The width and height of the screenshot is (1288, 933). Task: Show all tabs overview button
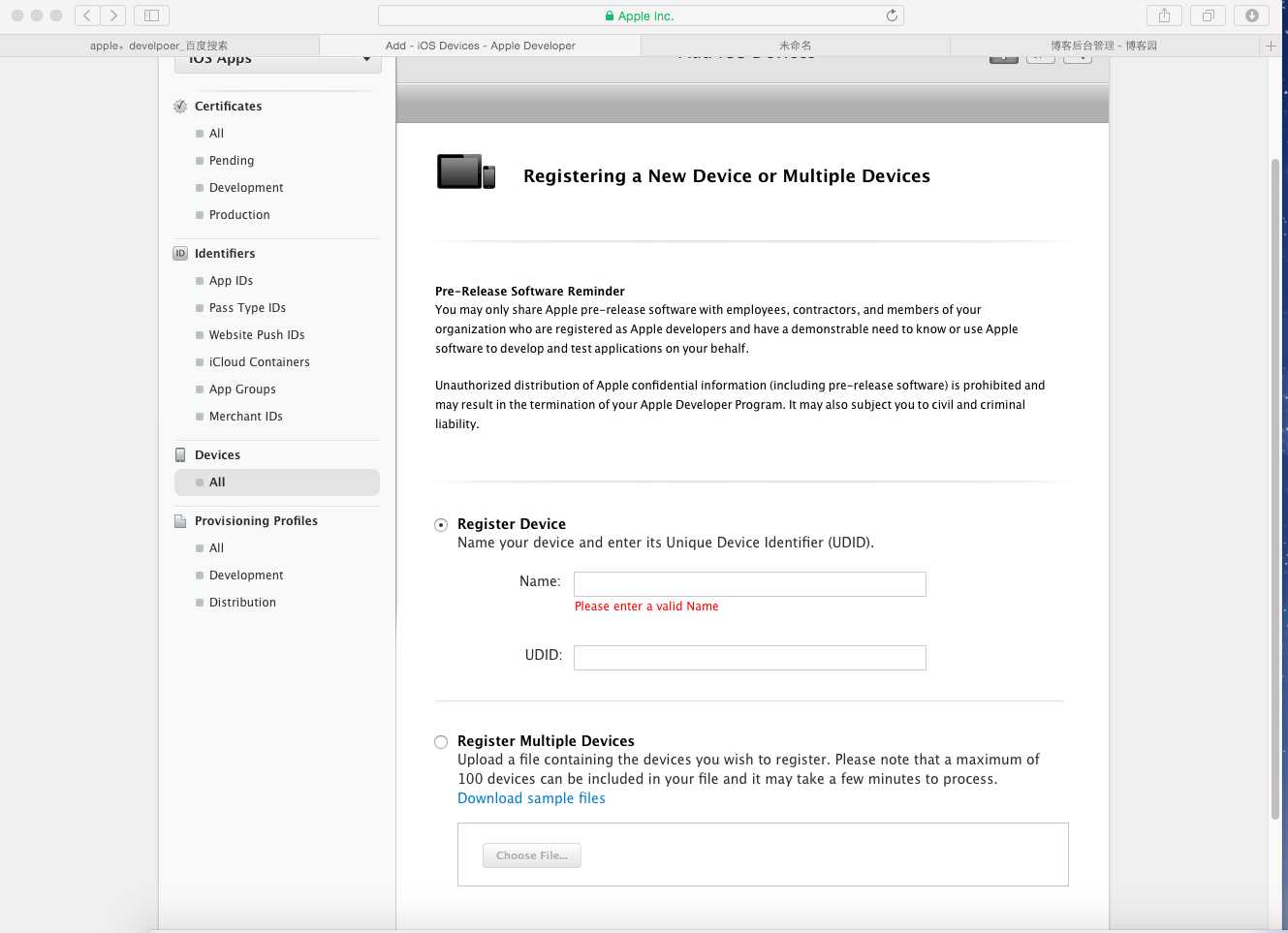click(x=1208, y=16)
